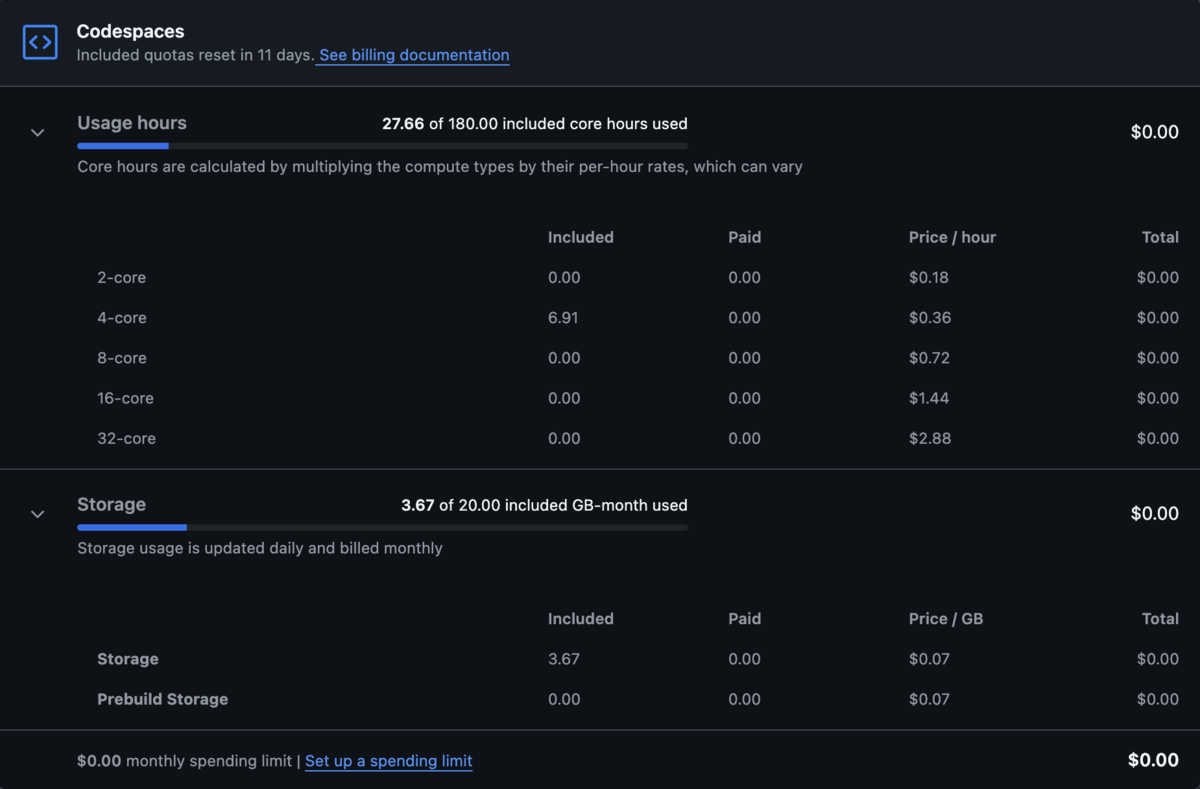Screen dimensions: 1200x789
Task: Select the 16-core row label
Action: pyautogui.click(x=125, y=398)
